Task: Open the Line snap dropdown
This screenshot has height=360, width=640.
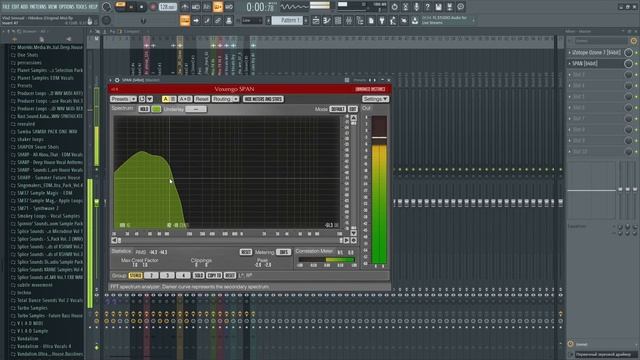Action: point(252,20)
